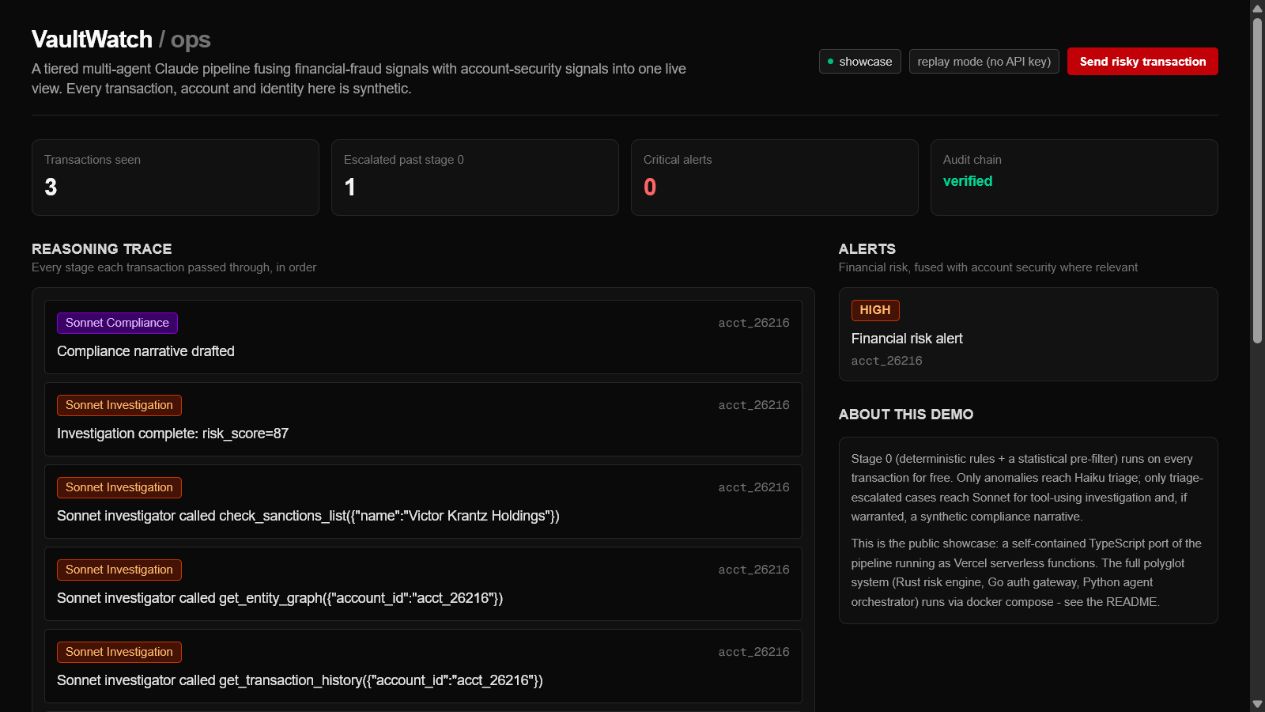Image resolution: width=1265 pixels, height=712 pixels.
Task: Click the ALERTS heading
Action: (867, 248)
